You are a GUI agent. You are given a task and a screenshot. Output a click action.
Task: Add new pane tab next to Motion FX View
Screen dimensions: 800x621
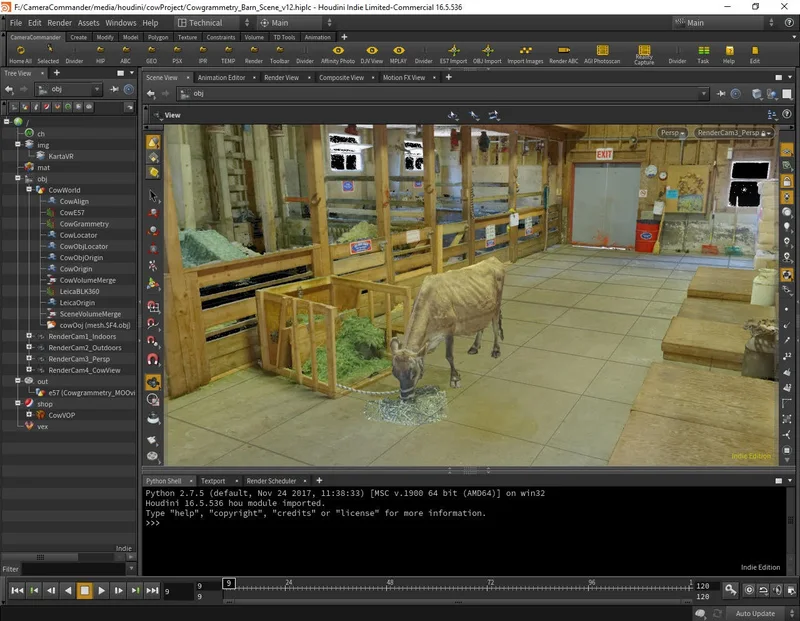448,77
